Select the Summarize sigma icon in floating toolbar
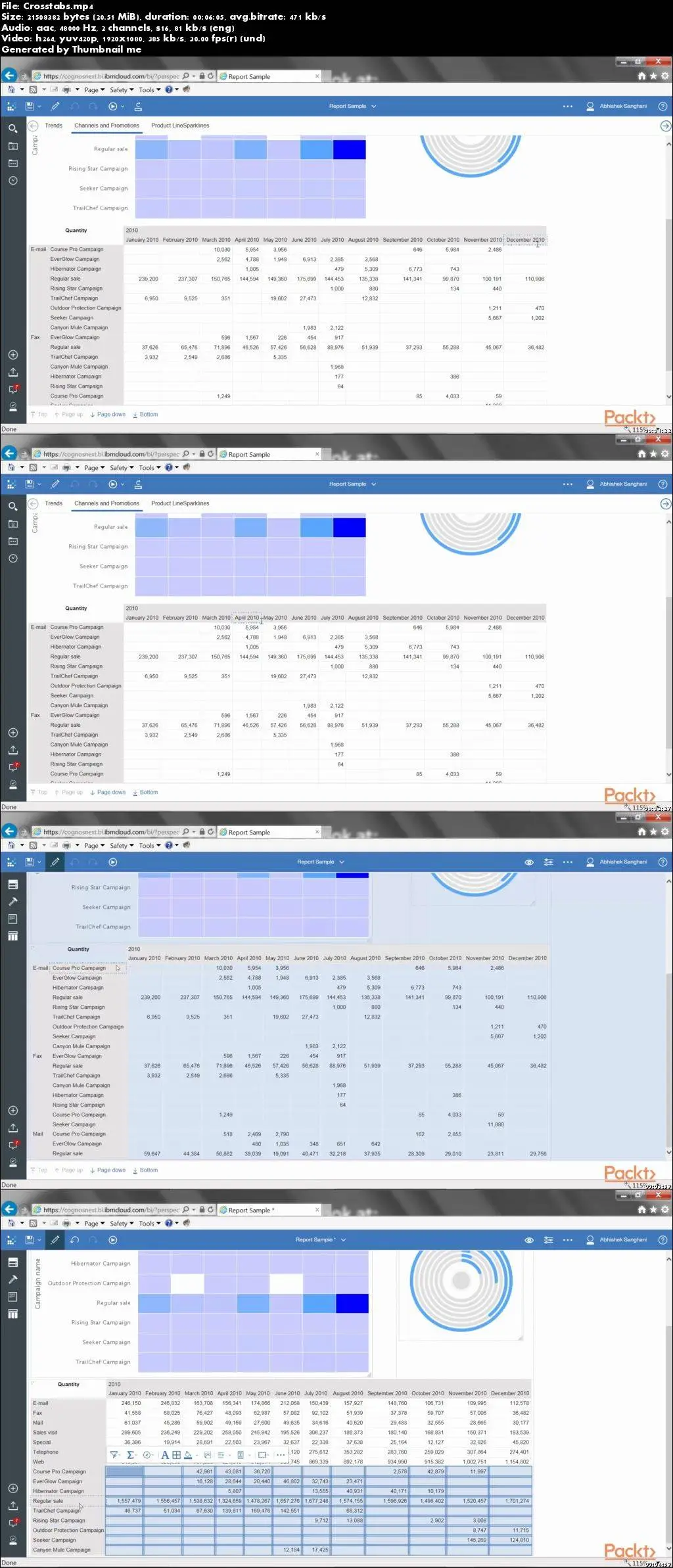 [x=130, y=1454]
